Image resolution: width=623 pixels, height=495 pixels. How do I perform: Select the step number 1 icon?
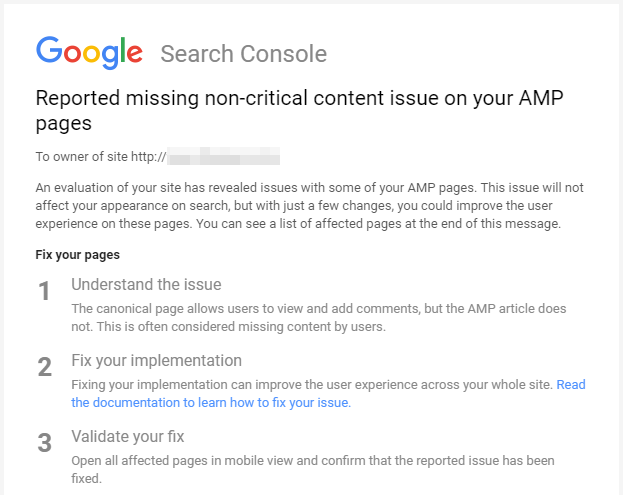pyautogui.click(x=44, y=291)
